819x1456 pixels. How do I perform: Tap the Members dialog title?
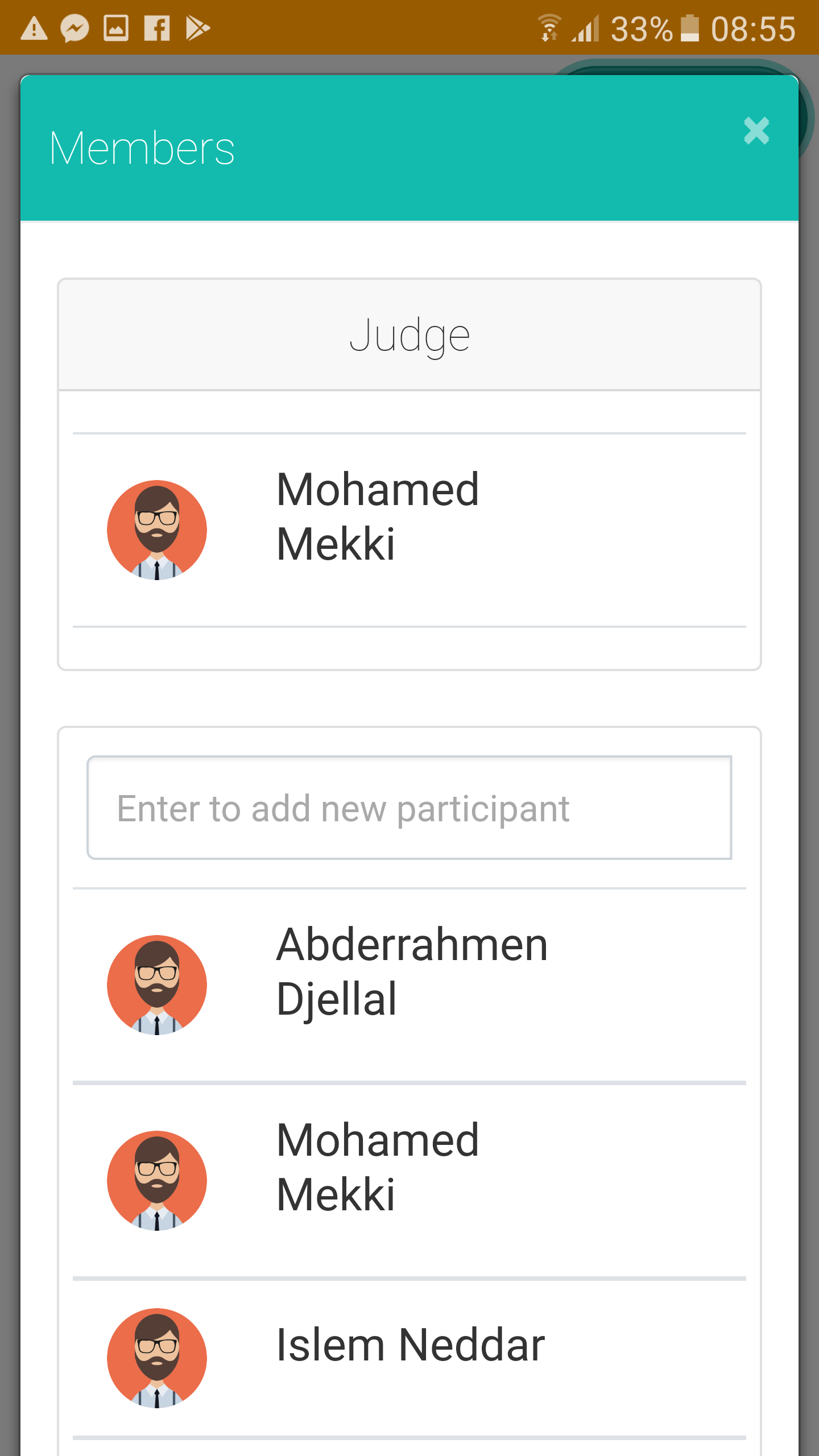(142, 148)
